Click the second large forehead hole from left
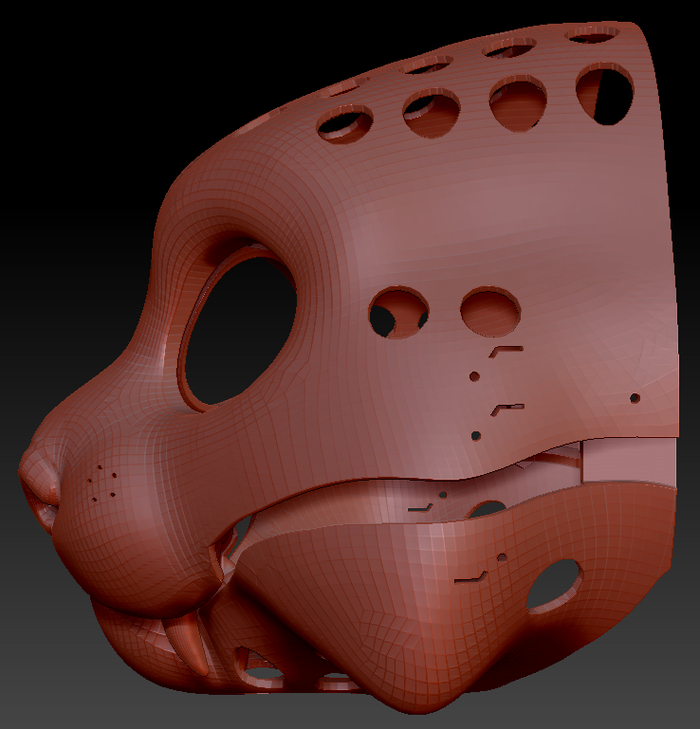Screen dimensions: 700x729 431,113
